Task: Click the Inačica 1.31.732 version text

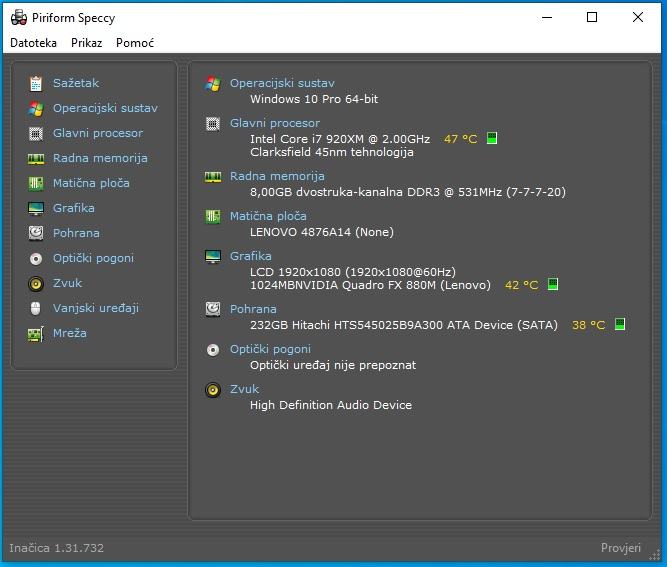Action: pos(57,548)
